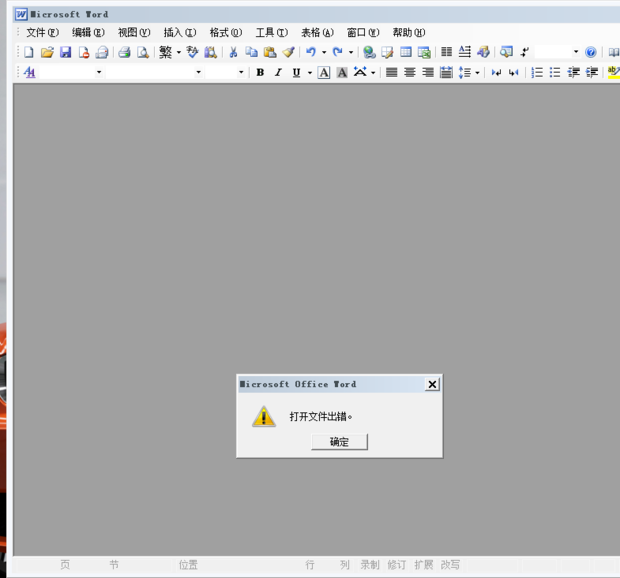Click the simplified-traditional translate icon
620x578 pixels.
coord(192,52)
